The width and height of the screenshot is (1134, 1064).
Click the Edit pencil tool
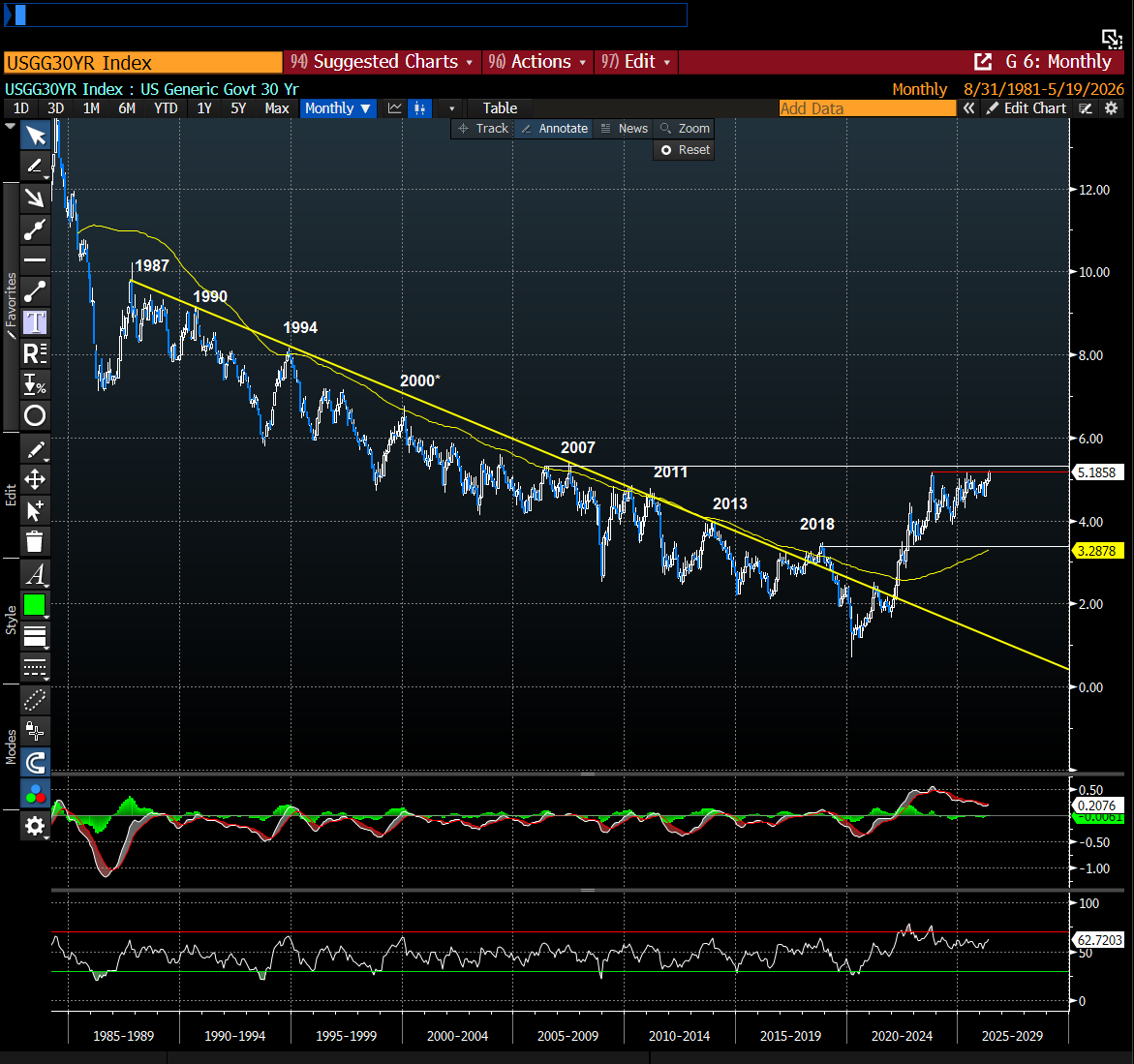tap(35, 449)
